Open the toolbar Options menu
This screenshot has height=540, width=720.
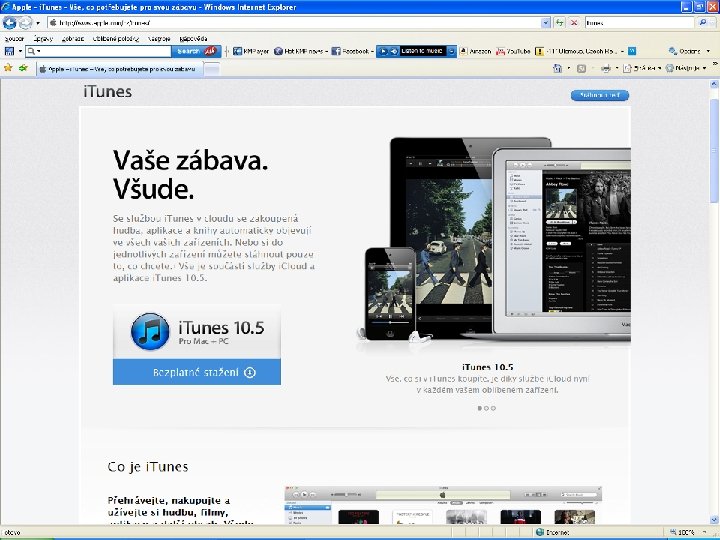(x=689, y=51)
